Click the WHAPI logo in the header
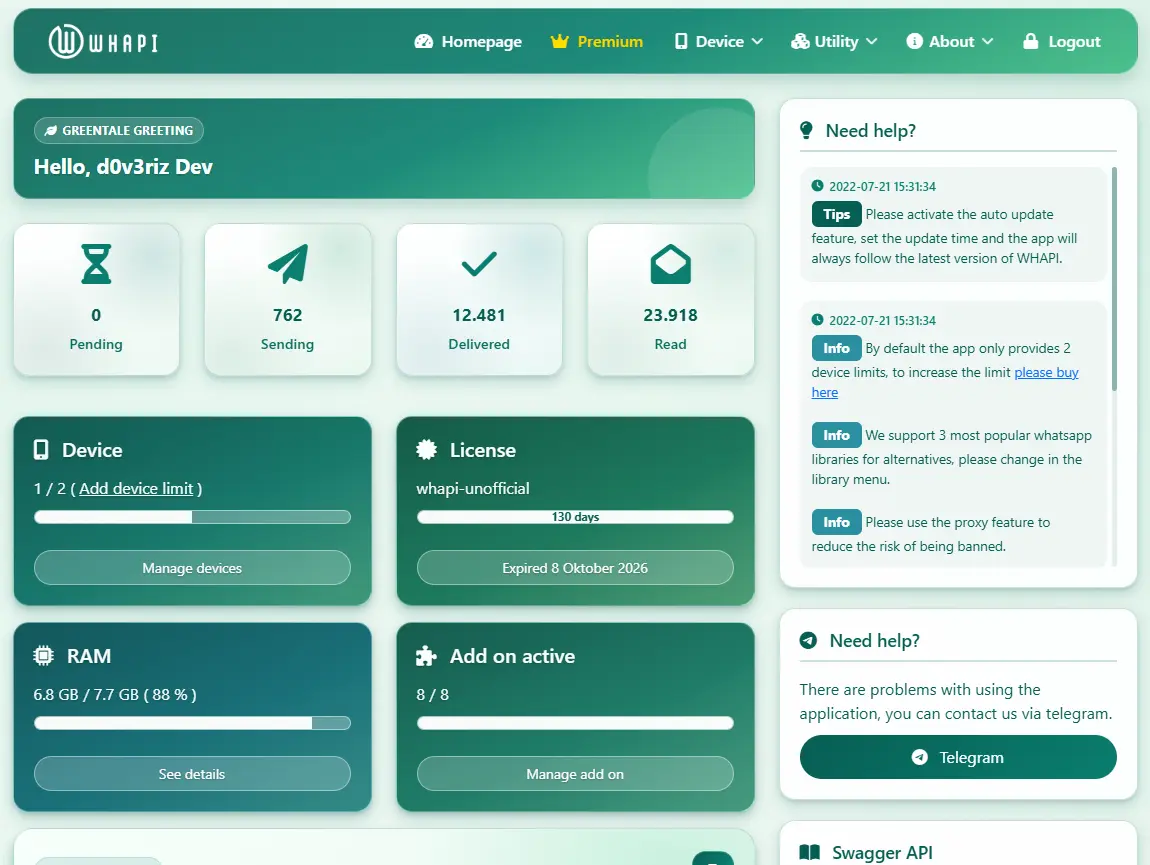The width and height of the screenshot is (1150, 865). point(103,42)
